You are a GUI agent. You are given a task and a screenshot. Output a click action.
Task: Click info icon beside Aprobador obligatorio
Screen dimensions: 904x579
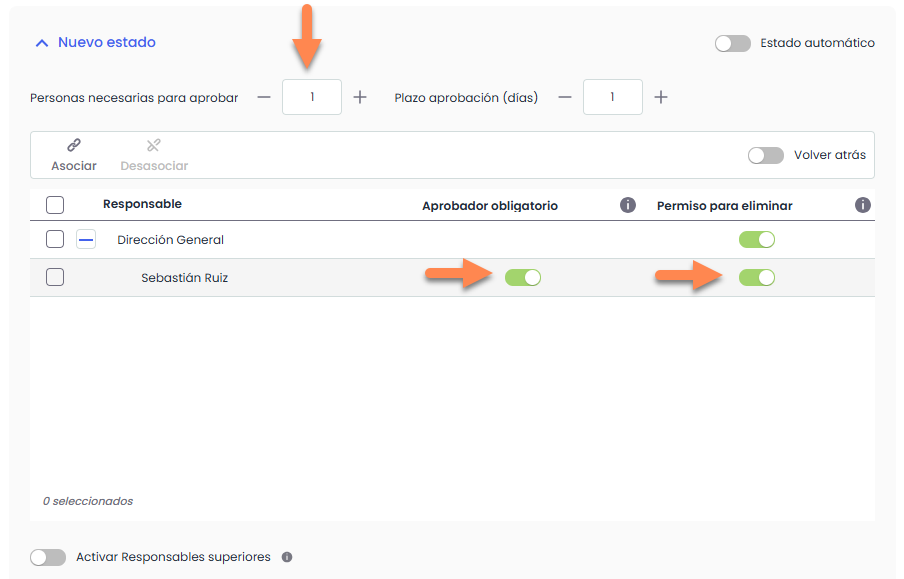coord(628,205)
